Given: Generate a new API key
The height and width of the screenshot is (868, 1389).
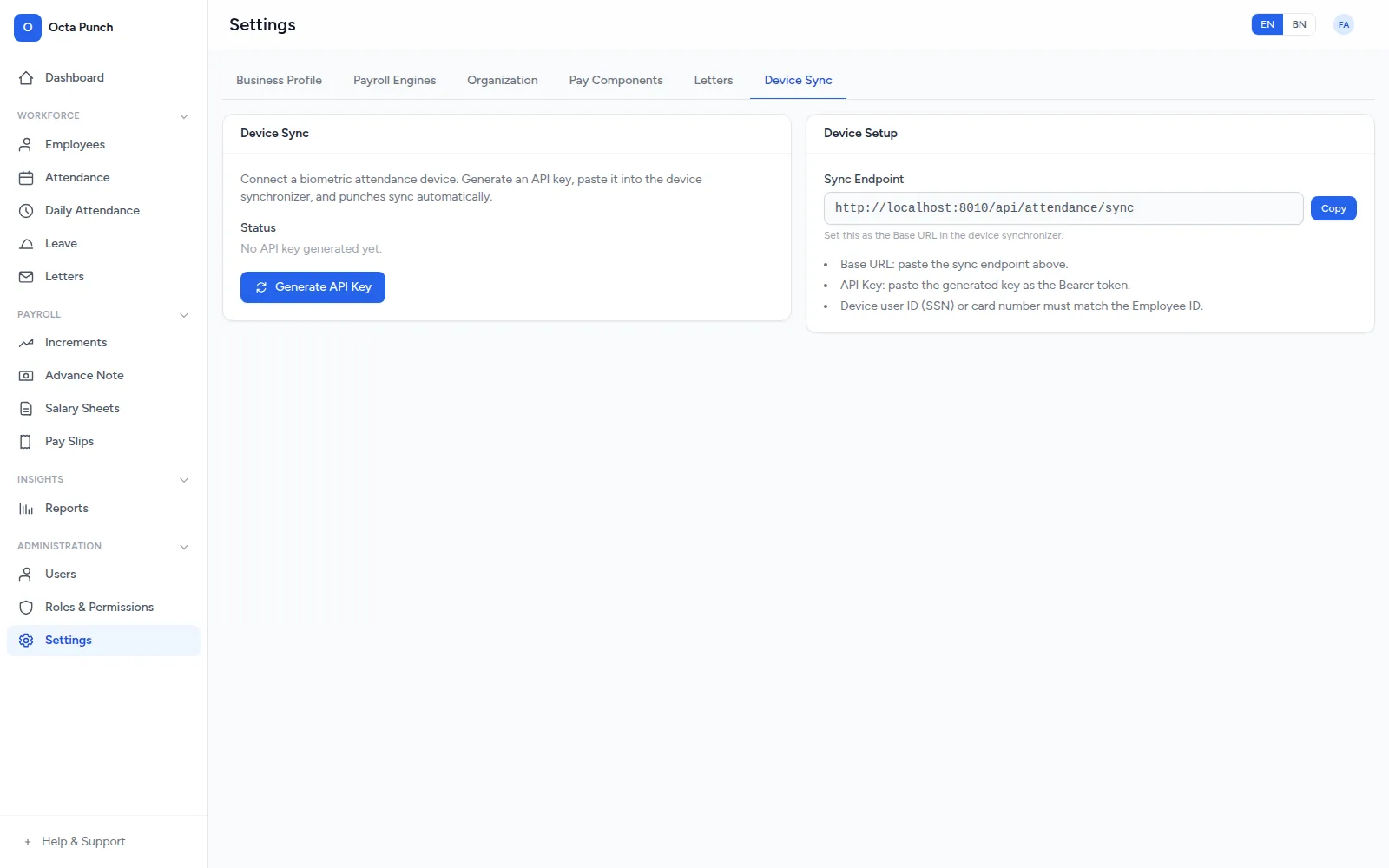Looking at the screenshot, I should [313, 287].
